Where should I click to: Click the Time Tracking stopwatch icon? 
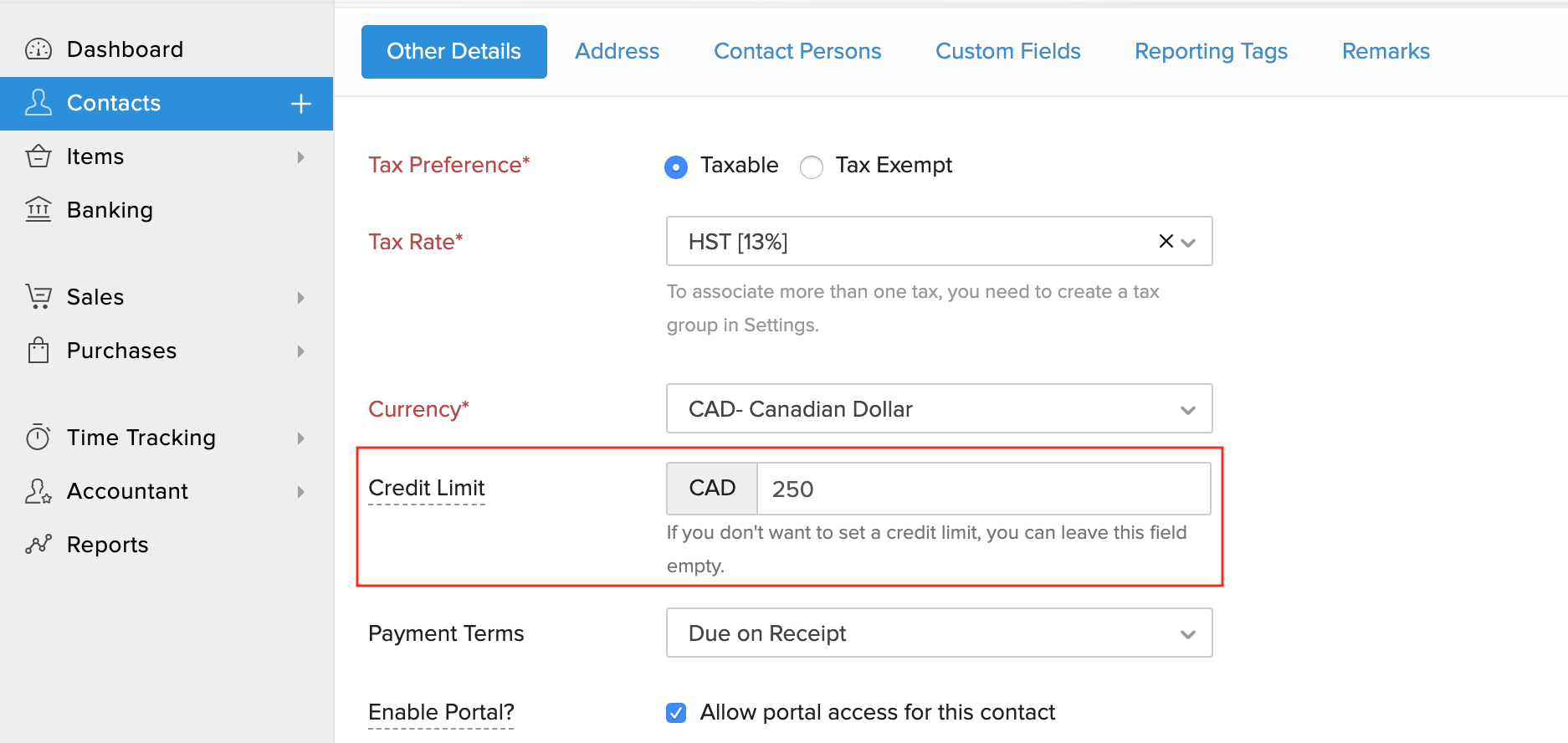click(x=38, y=437)
